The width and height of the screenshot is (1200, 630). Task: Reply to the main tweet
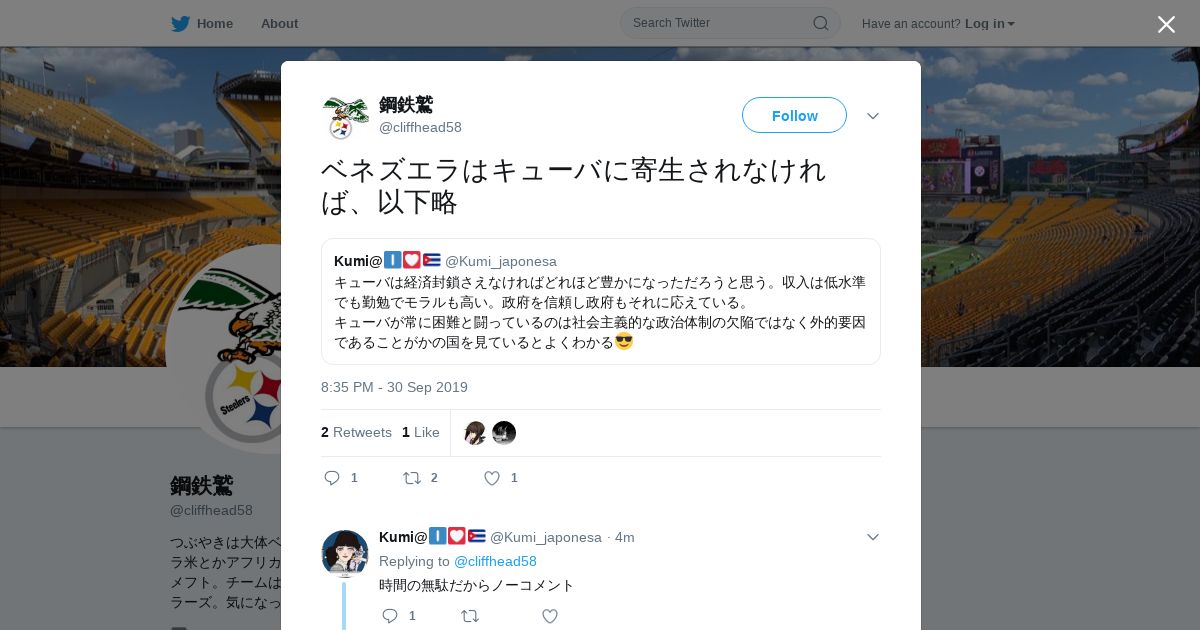(x=333, y=478)
